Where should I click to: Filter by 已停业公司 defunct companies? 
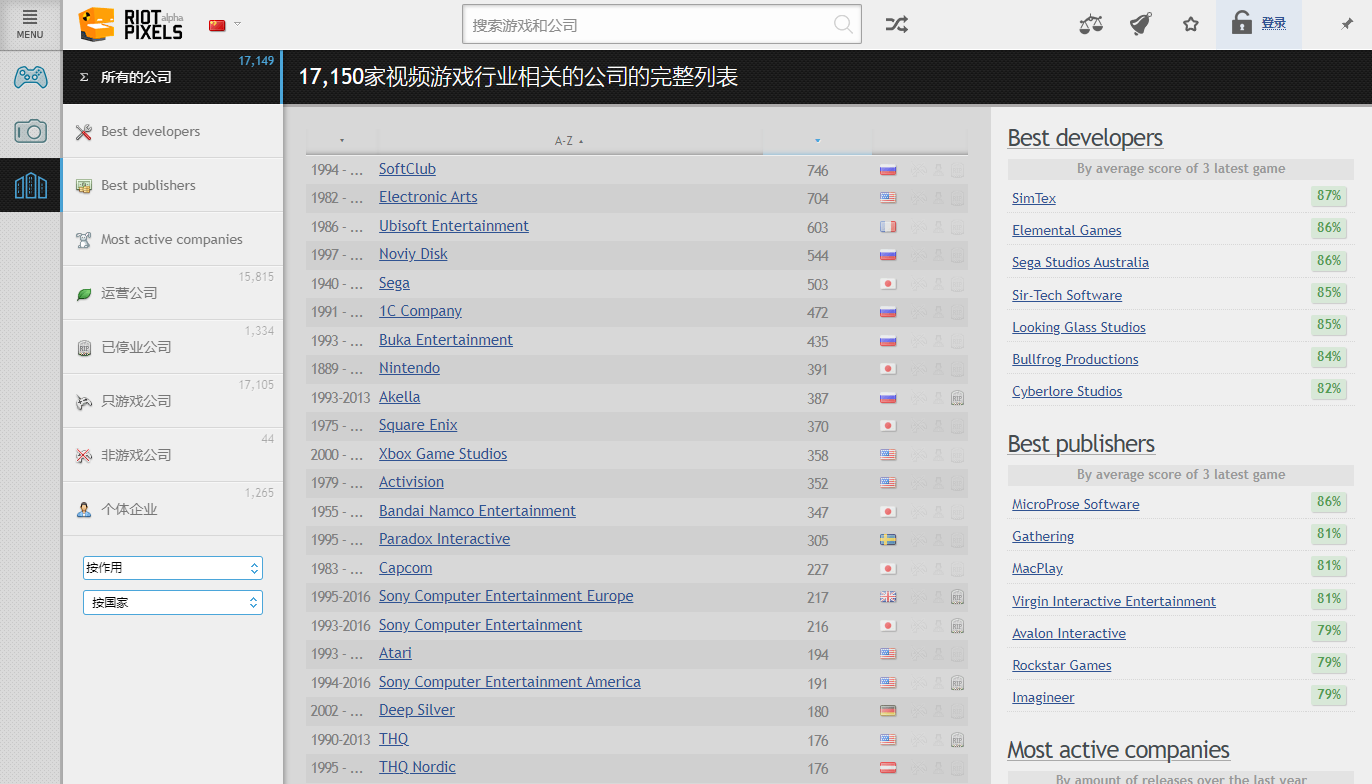click(x=172, y=347)
